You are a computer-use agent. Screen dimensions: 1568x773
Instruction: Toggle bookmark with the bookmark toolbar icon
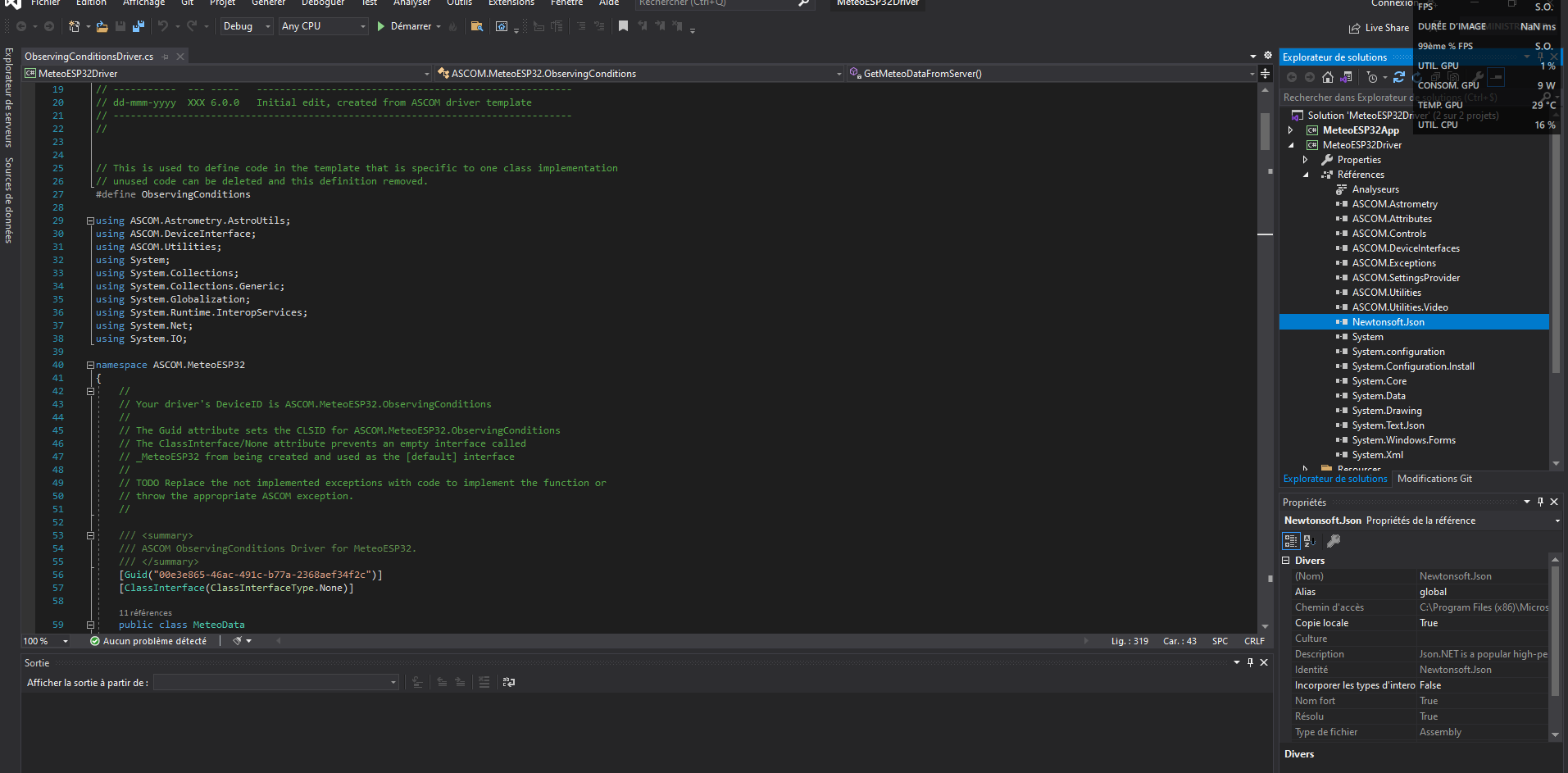coord(623,26)
